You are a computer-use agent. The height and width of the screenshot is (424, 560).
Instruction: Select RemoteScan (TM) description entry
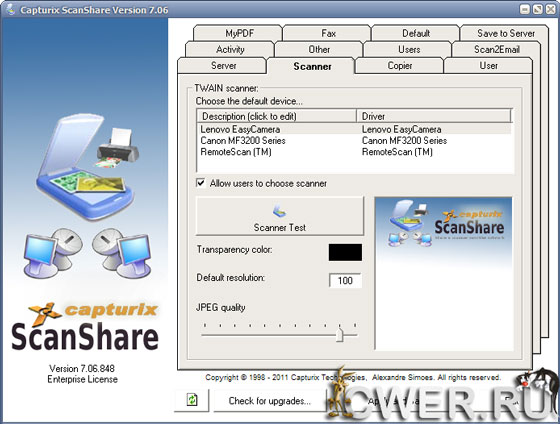236,152
